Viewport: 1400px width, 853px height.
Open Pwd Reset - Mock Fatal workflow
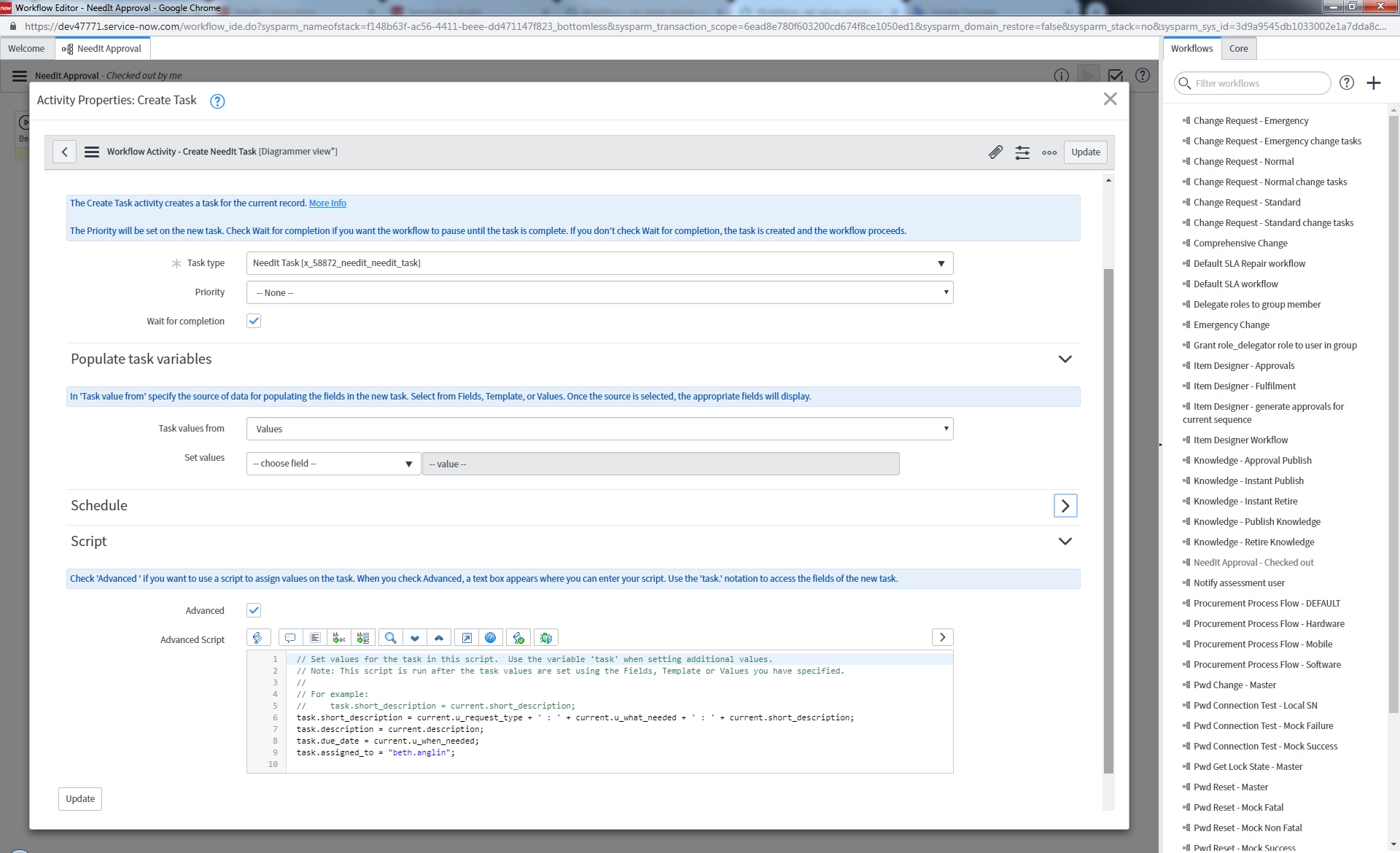(x=1238, y=808)
